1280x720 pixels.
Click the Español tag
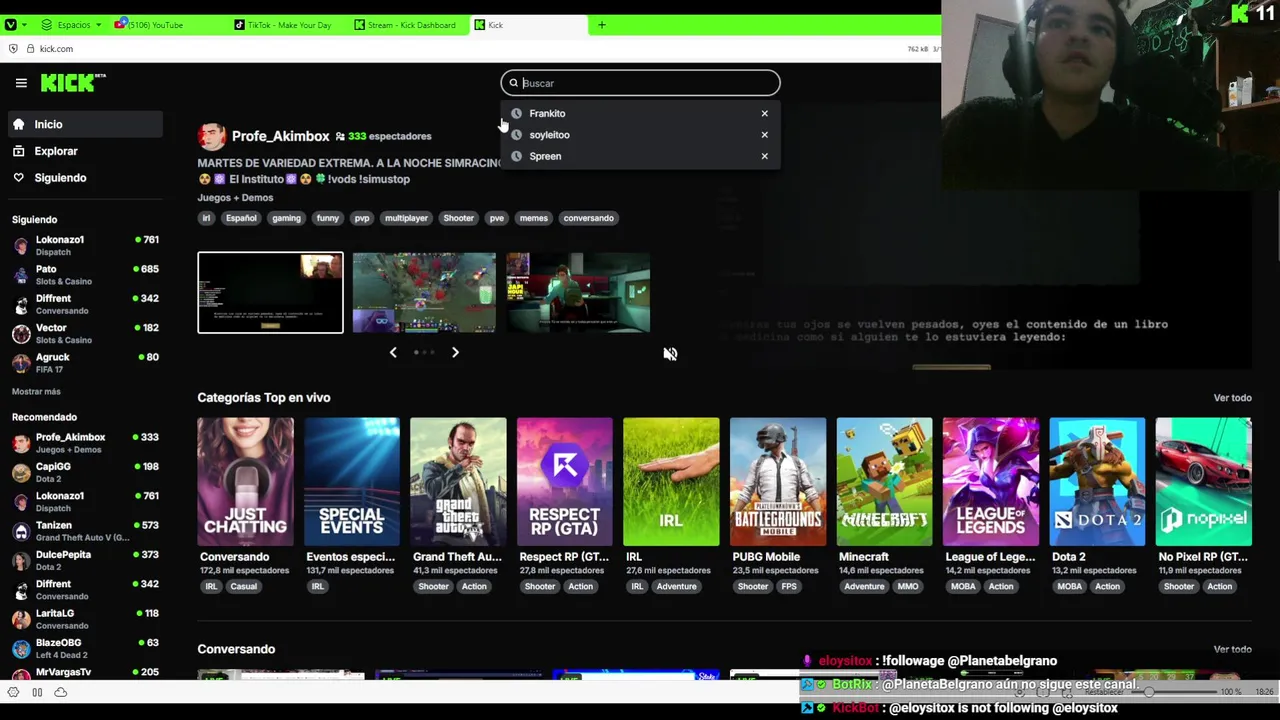coord(241,218)
